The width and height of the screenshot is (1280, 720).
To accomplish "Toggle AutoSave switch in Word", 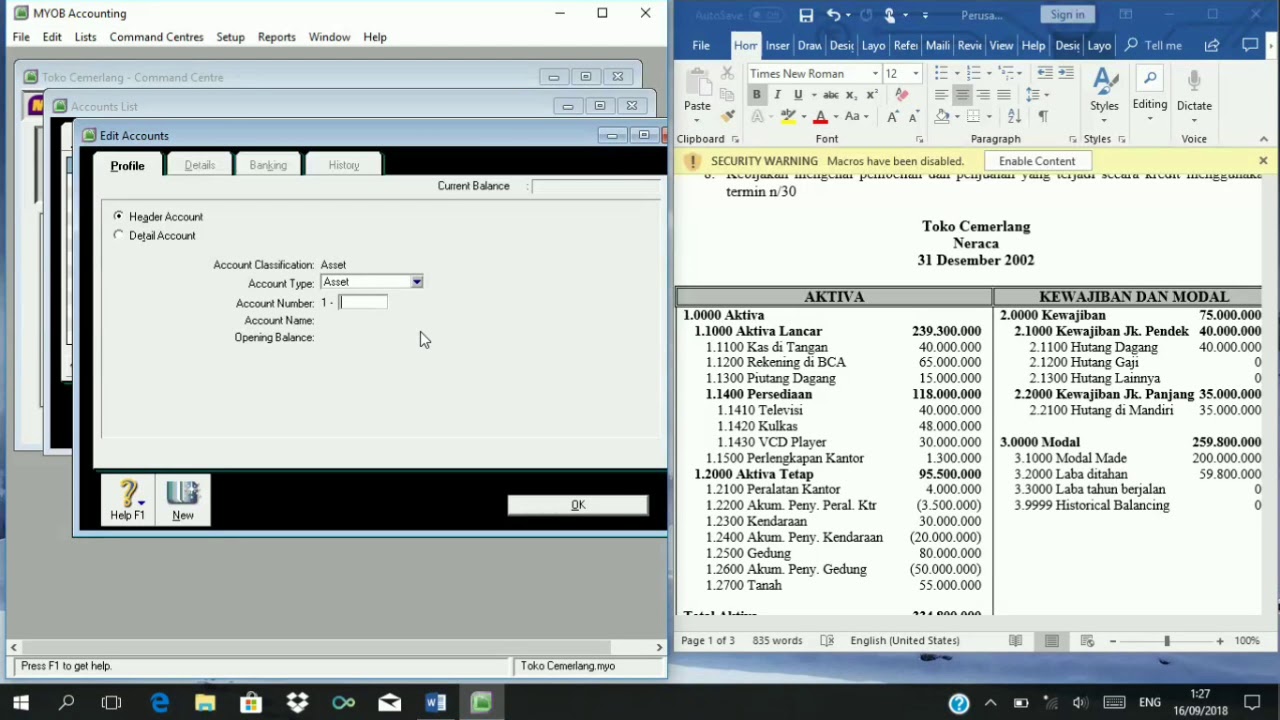I will pyautogui.click(x=766, y=15).
